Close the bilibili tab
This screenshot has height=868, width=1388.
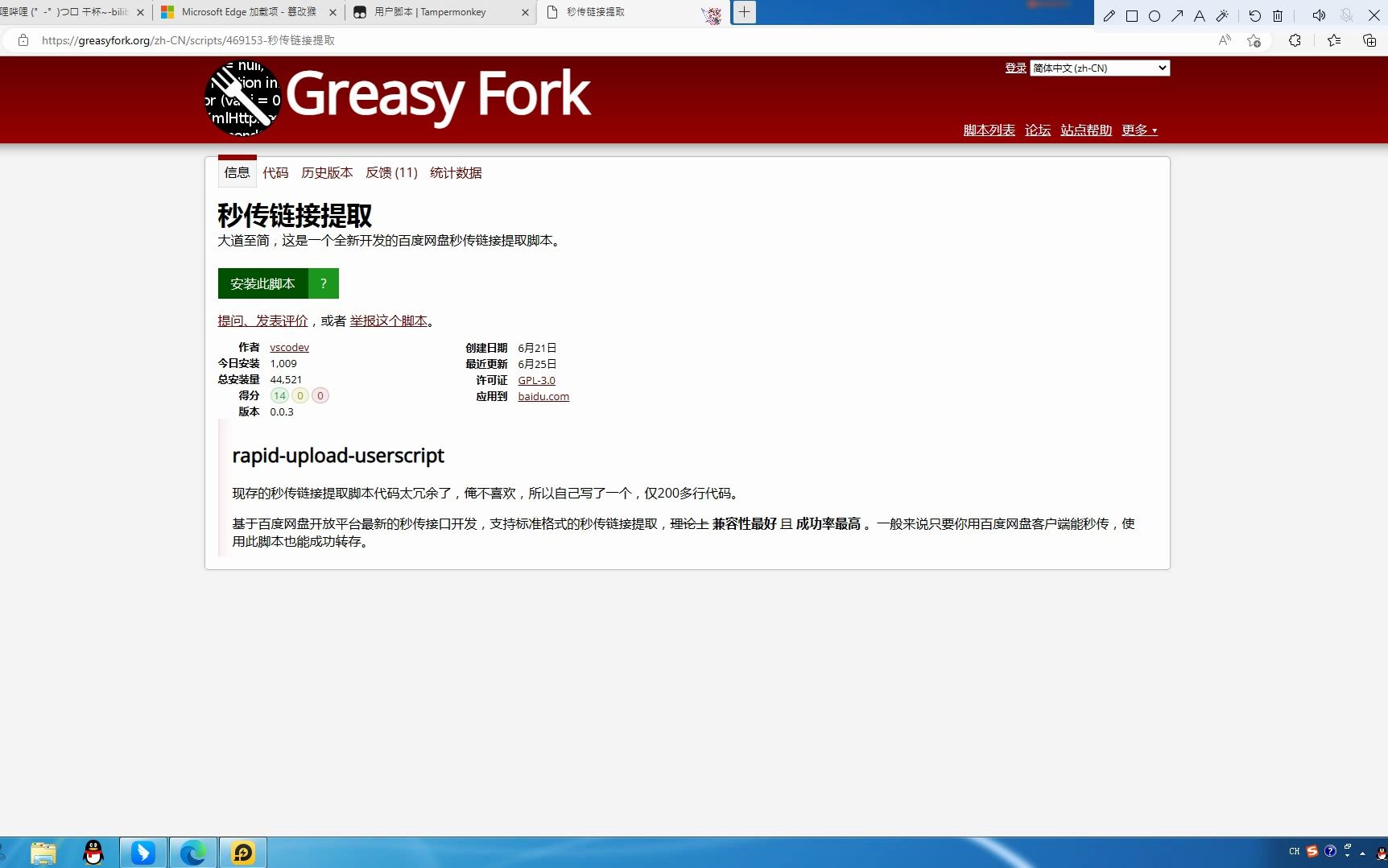141,12
